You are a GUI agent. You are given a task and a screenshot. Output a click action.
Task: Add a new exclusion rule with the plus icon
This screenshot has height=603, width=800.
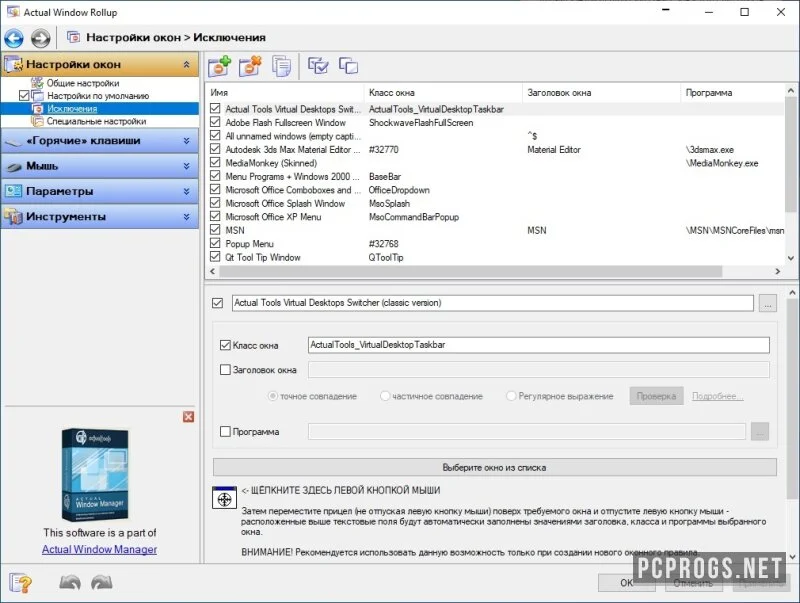pyautogui.click(x=219, y=66)
